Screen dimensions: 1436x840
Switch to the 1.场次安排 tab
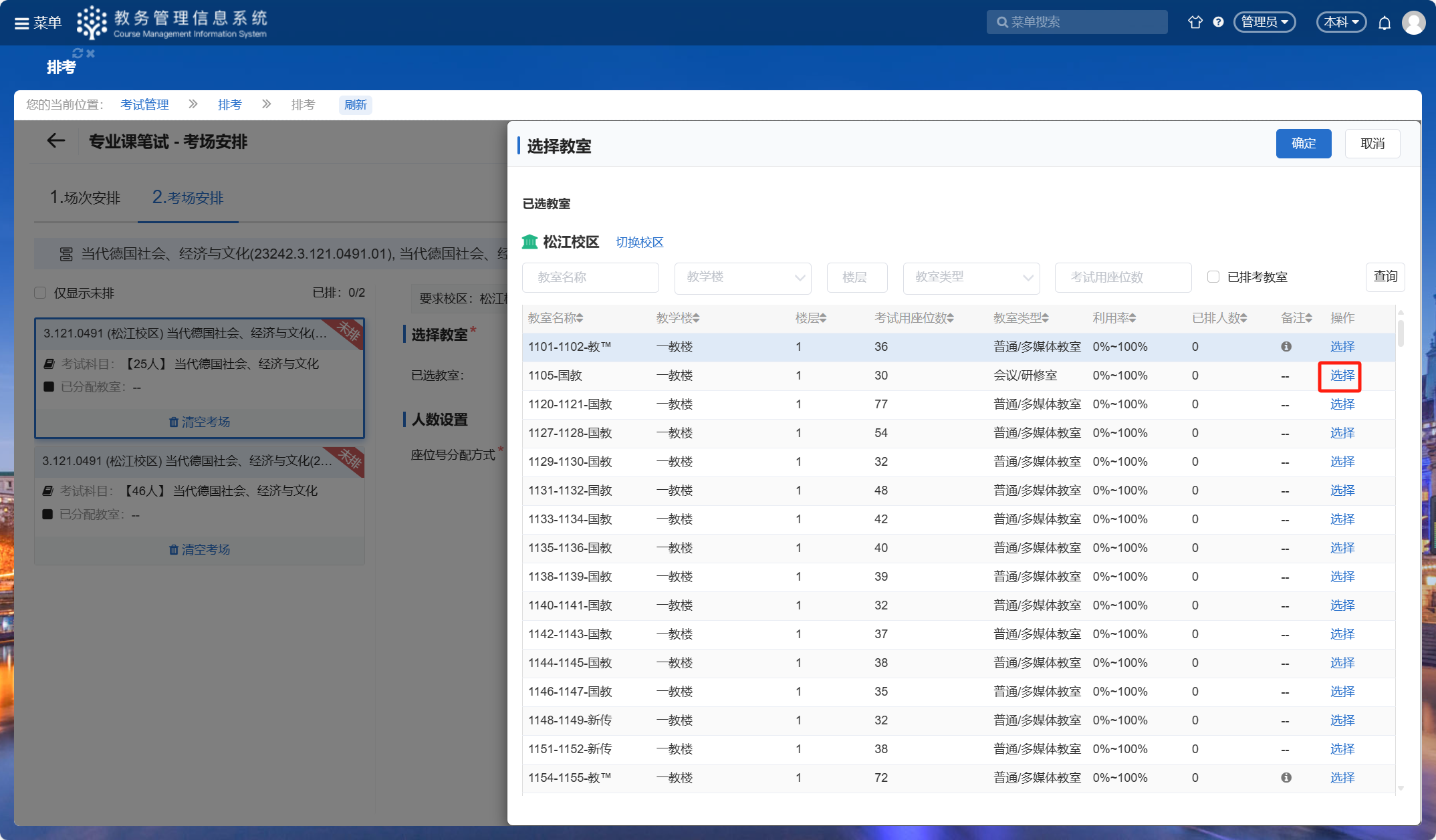pos(85,198)
